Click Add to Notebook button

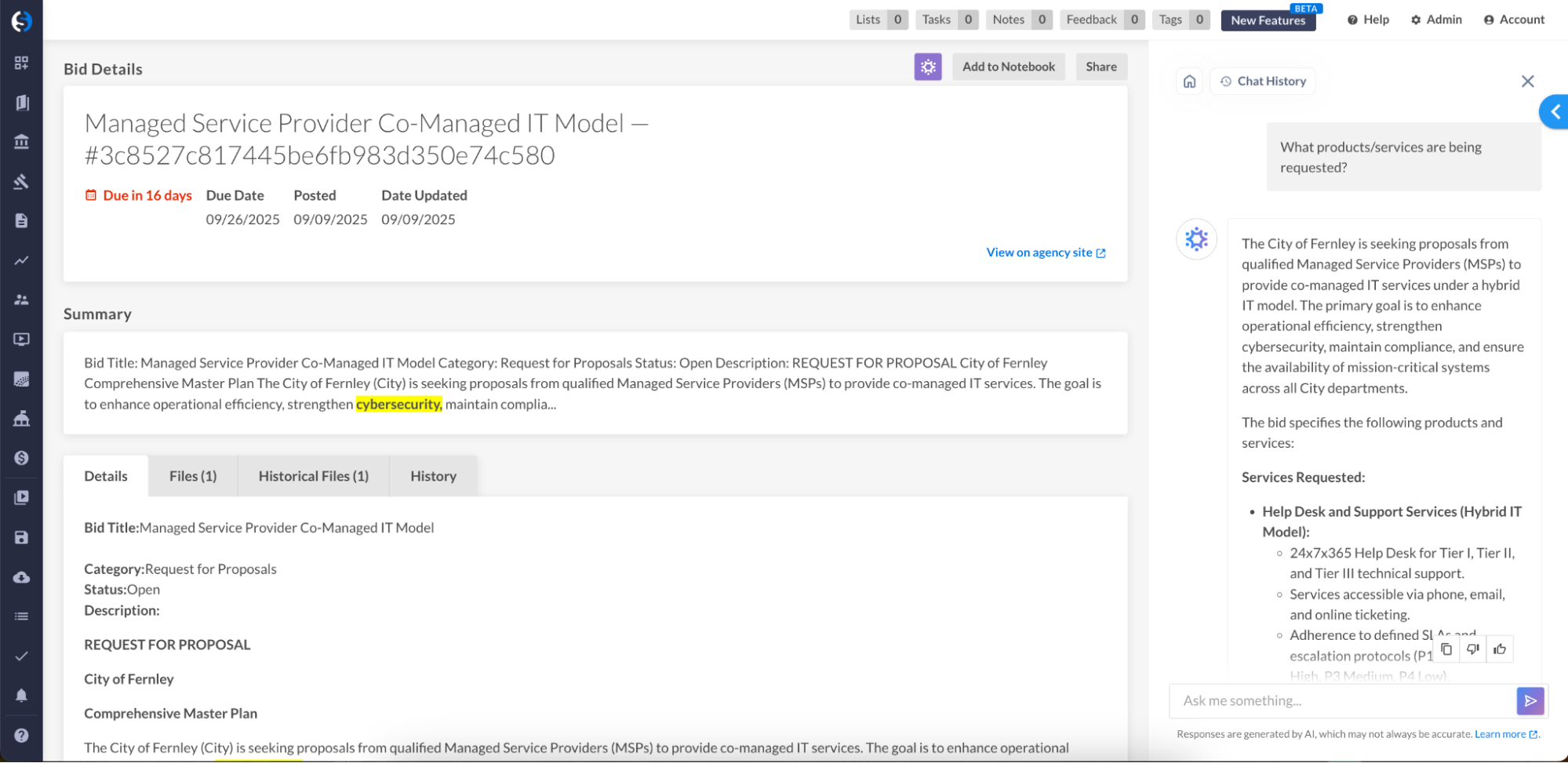point(1008,67)
